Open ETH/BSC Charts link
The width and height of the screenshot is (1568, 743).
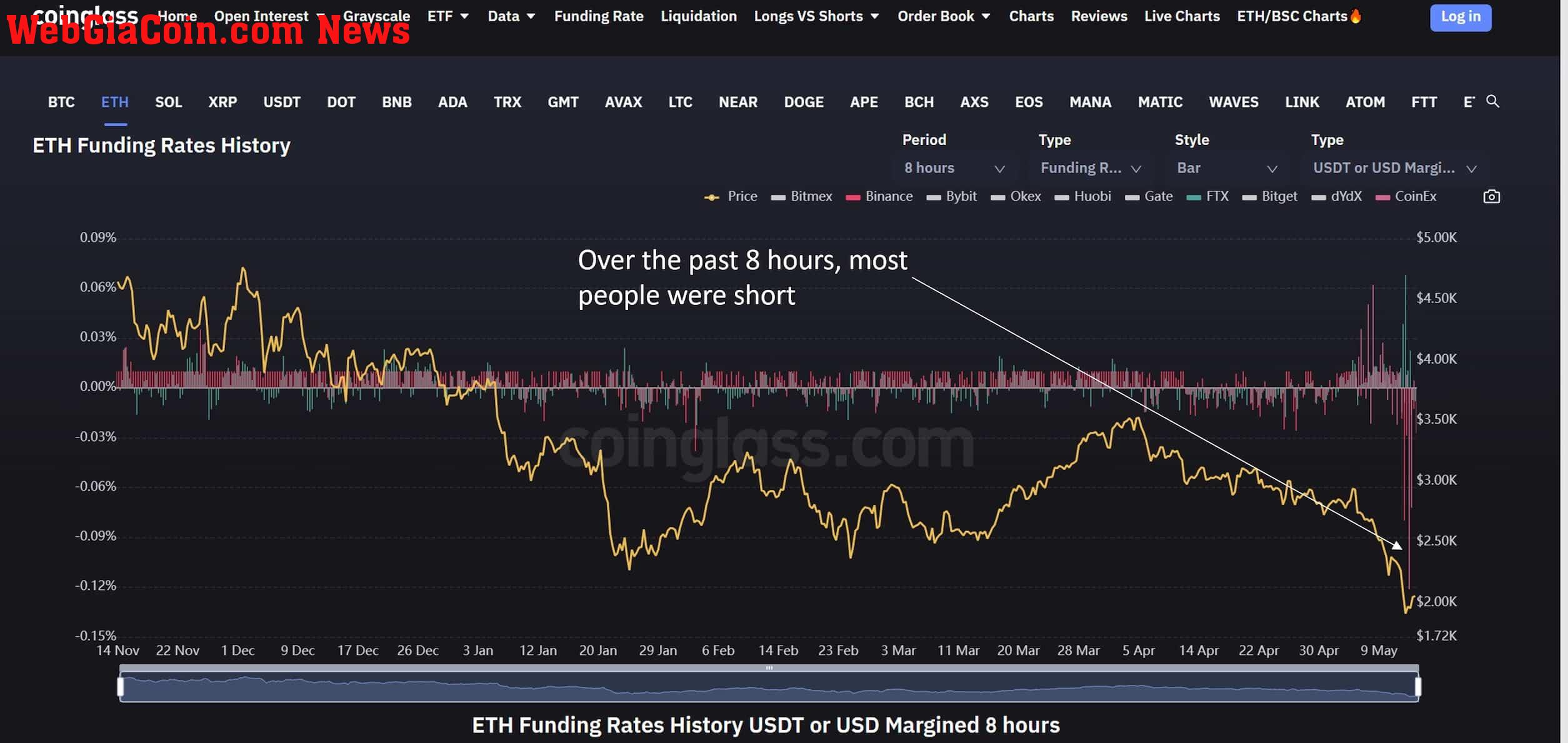click(x=1292, y=16)
